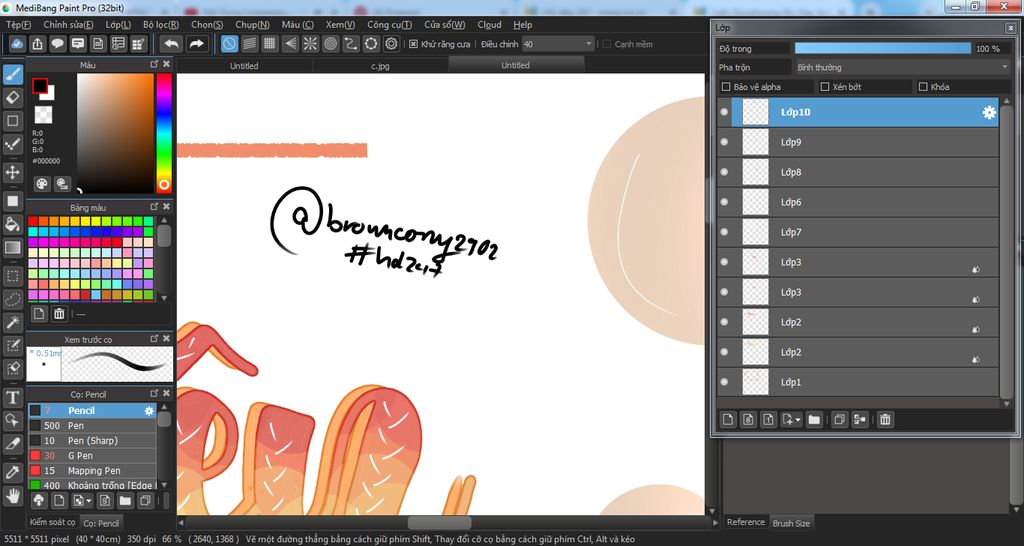
Task: Toggle the Khử răng cưa checkbox
Action: pos(413,44)
